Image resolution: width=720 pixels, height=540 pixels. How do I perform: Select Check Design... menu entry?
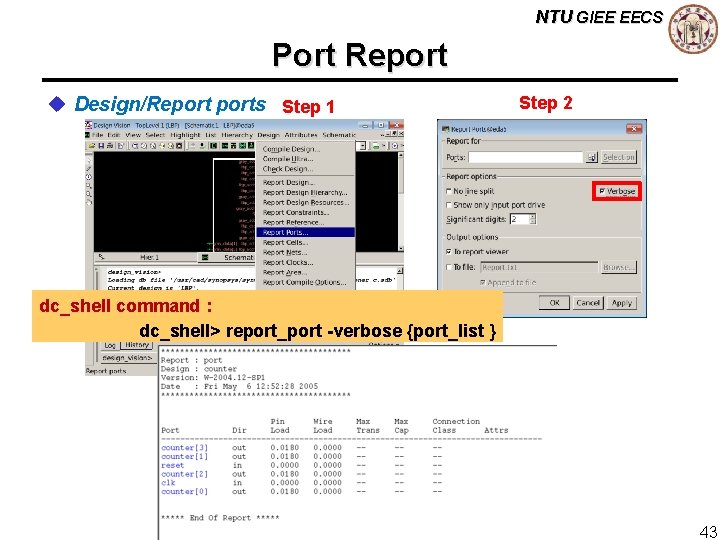coord(305,169)
